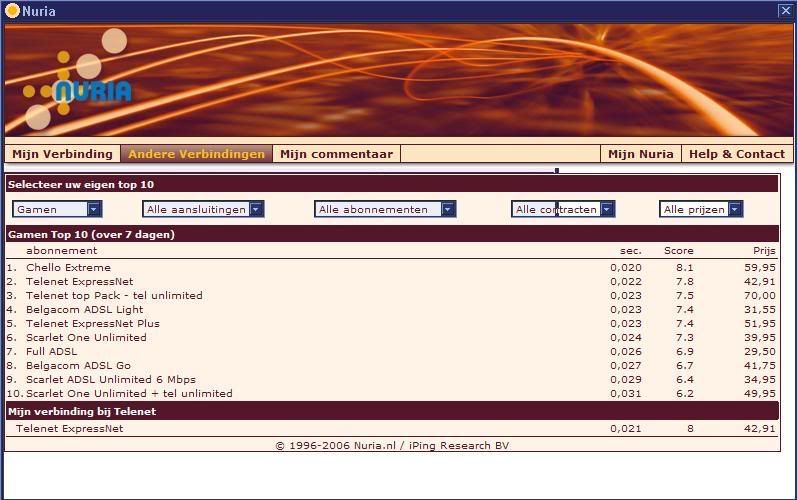Go to the Mijn Nuria tab
Viewport: 797px width, 500px height.
click(640, 154)
